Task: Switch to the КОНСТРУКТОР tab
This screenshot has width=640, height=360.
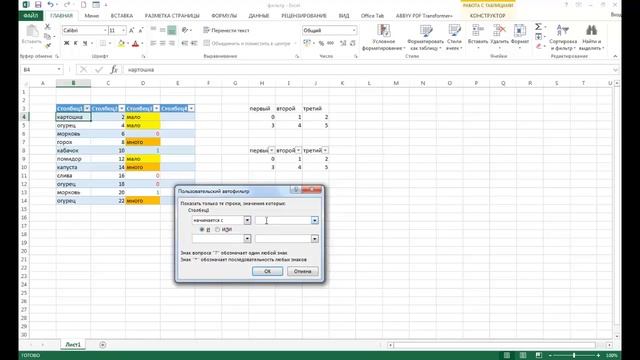Action: (487, 16)
